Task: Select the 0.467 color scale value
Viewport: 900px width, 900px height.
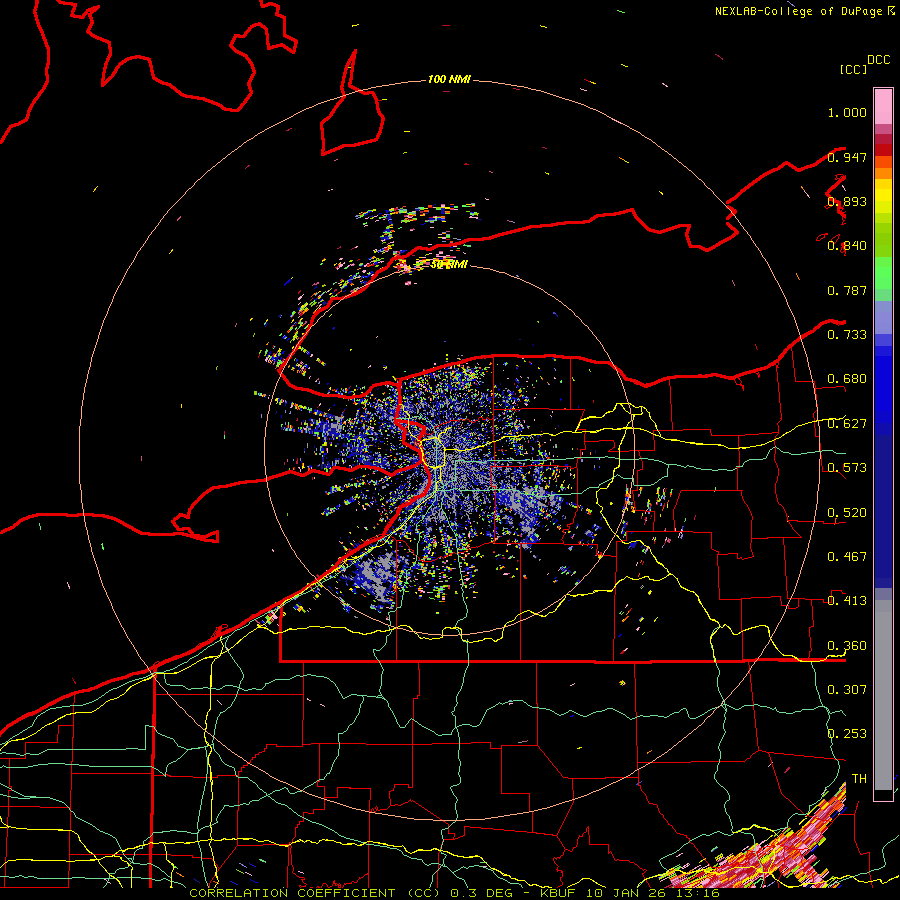Action: coord(847,557)
